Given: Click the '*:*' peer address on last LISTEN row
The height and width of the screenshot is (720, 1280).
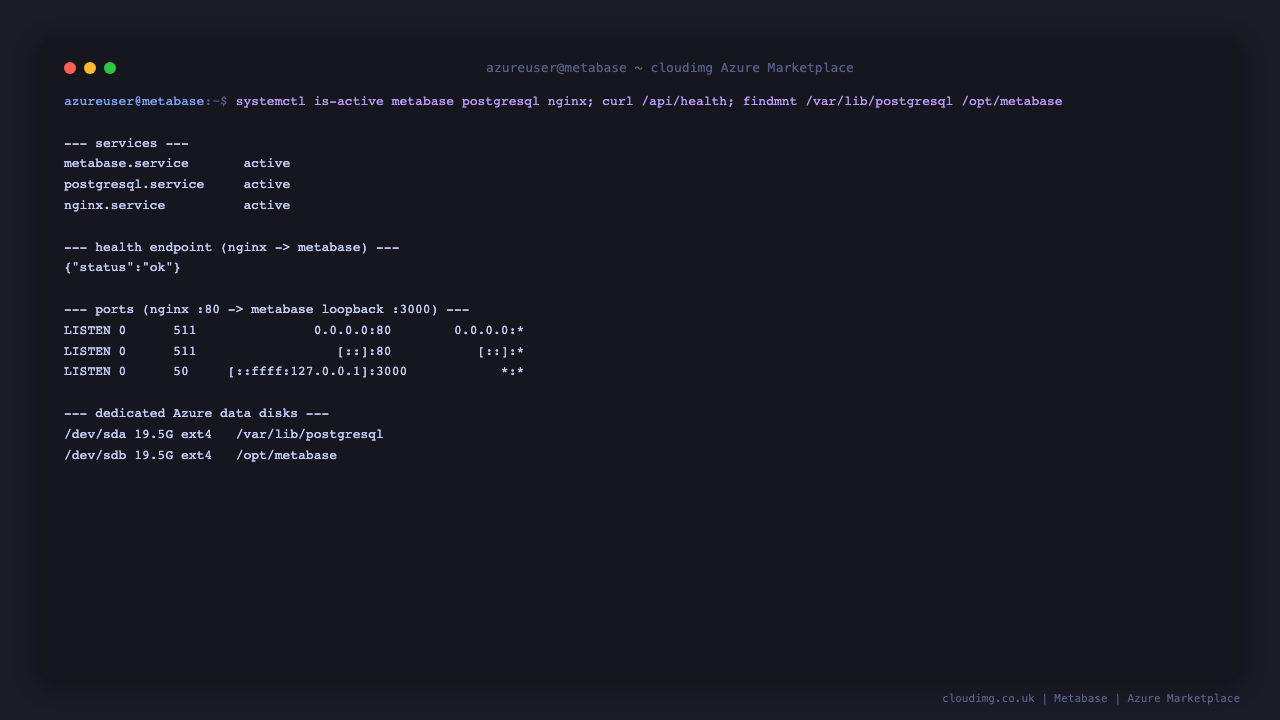Looking at the screenshot, I should click(513, 372).
